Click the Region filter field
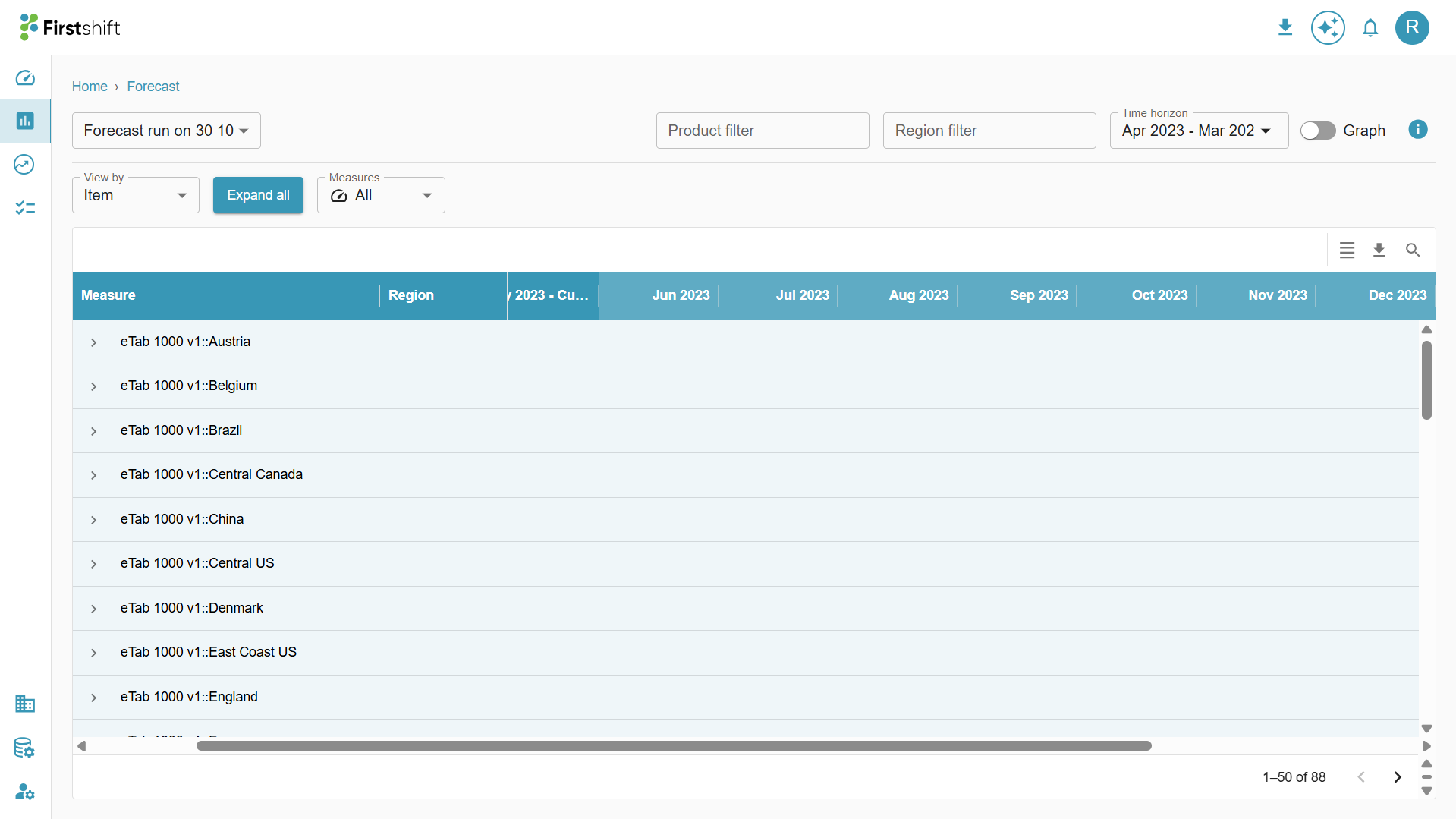Viewport: 1456px width, 819px height. (989, 131)
